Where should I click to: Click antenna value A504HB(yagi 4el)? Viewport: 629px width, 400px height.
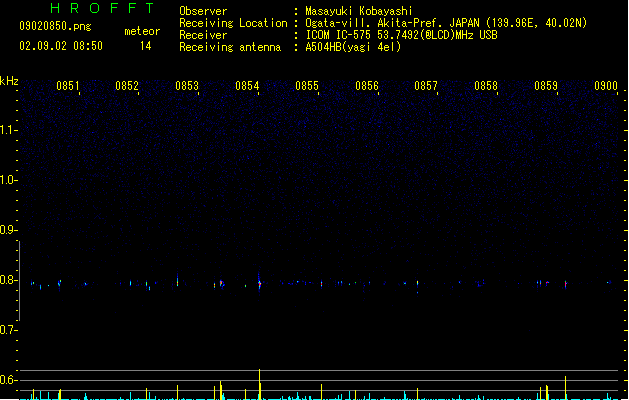(x=353, y=47)
